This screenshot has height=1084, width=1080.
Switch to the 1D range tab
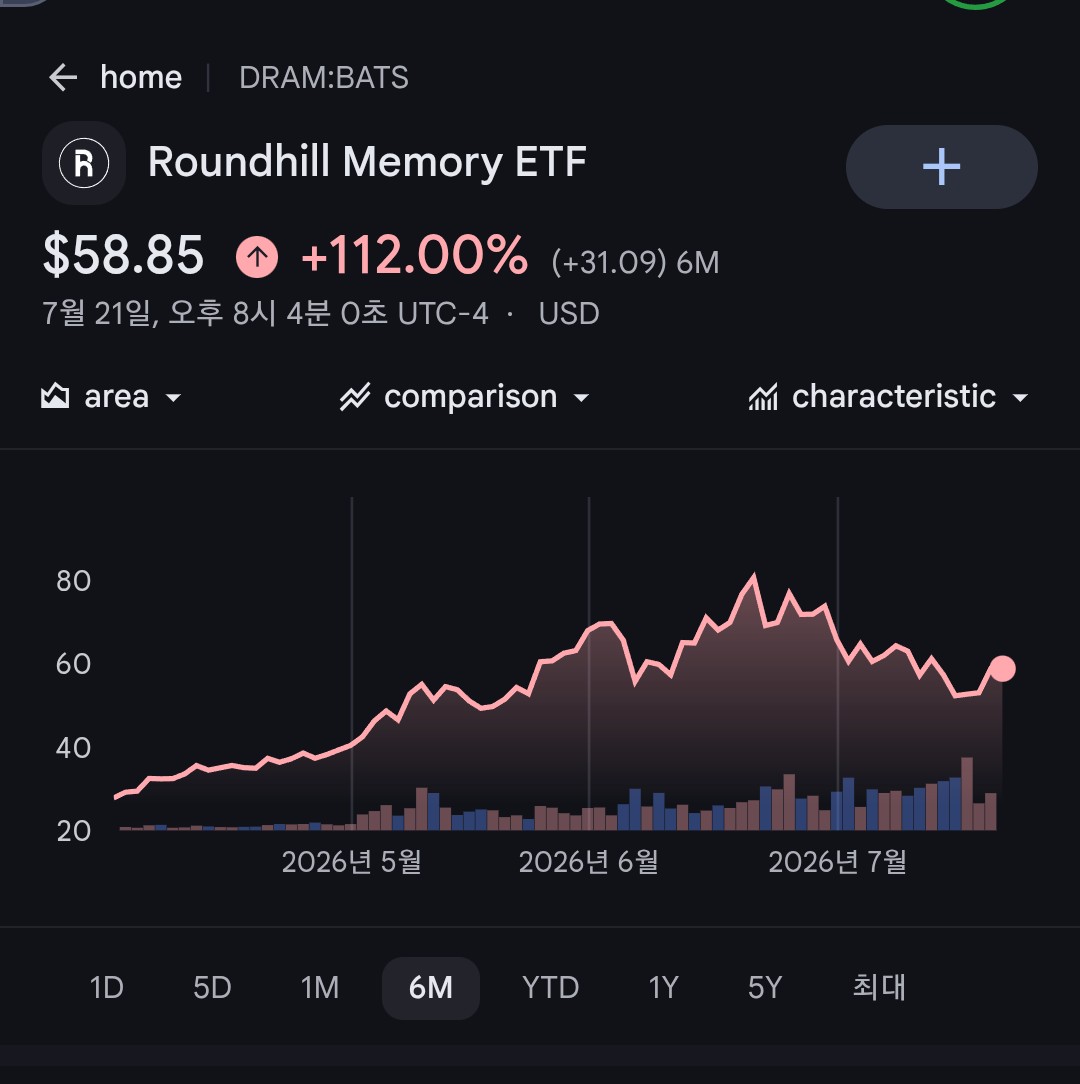pos(106,987)
